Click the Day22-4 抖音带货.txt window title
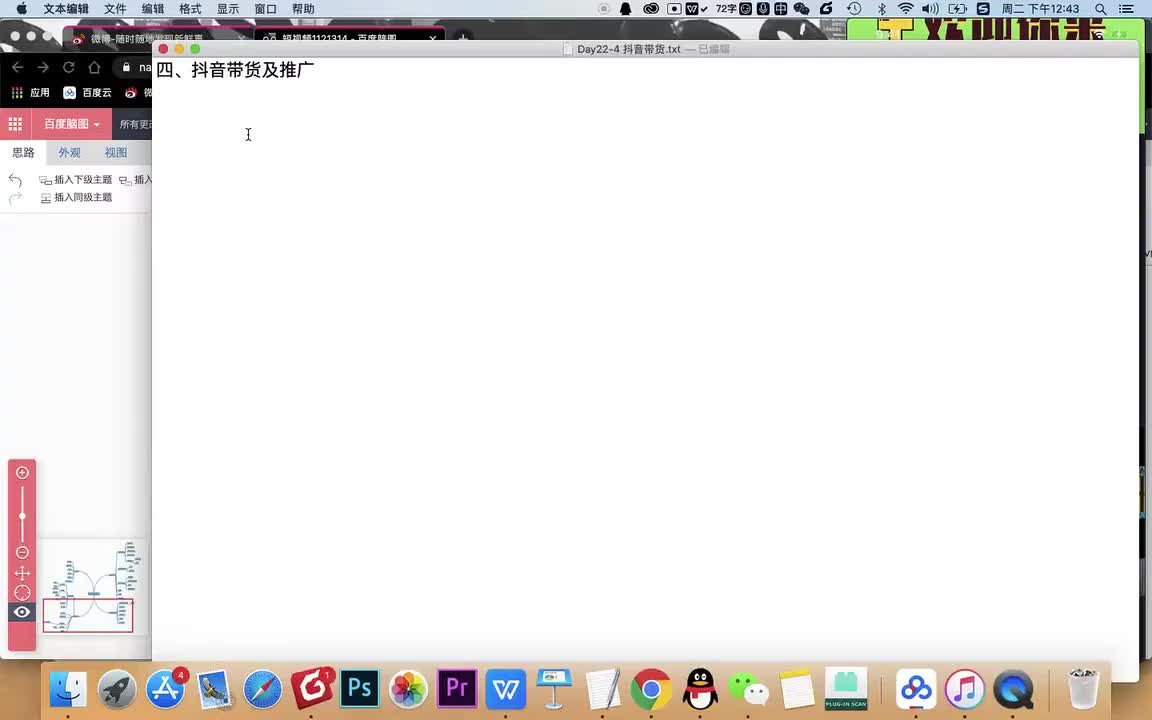 (629, 49)
